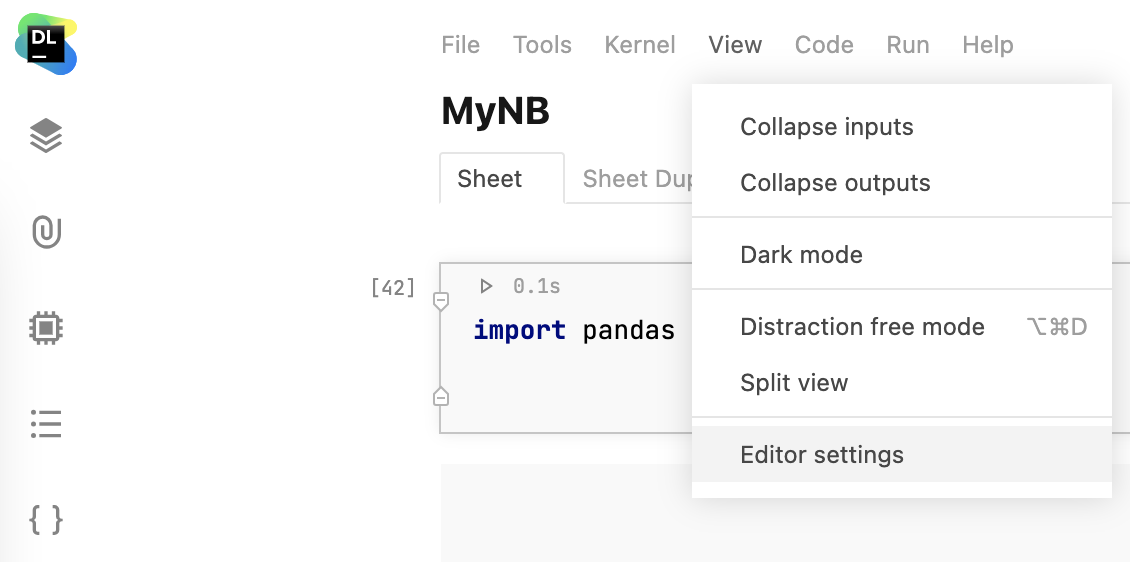Open the layers panel in sidebar
This screenshot has width=1130, height=562.
[46, 135]
